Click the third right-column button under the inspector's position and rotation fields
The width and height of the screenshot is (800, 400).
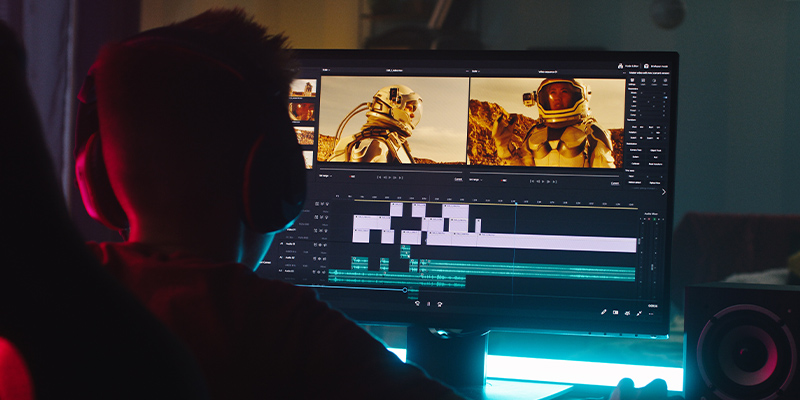(x=656, y=164)
